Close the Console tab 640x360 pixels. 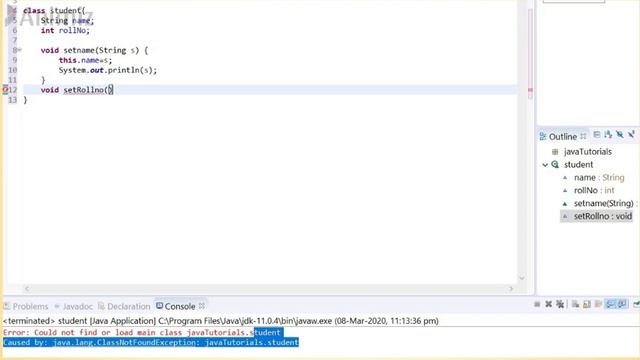(202, 306)
